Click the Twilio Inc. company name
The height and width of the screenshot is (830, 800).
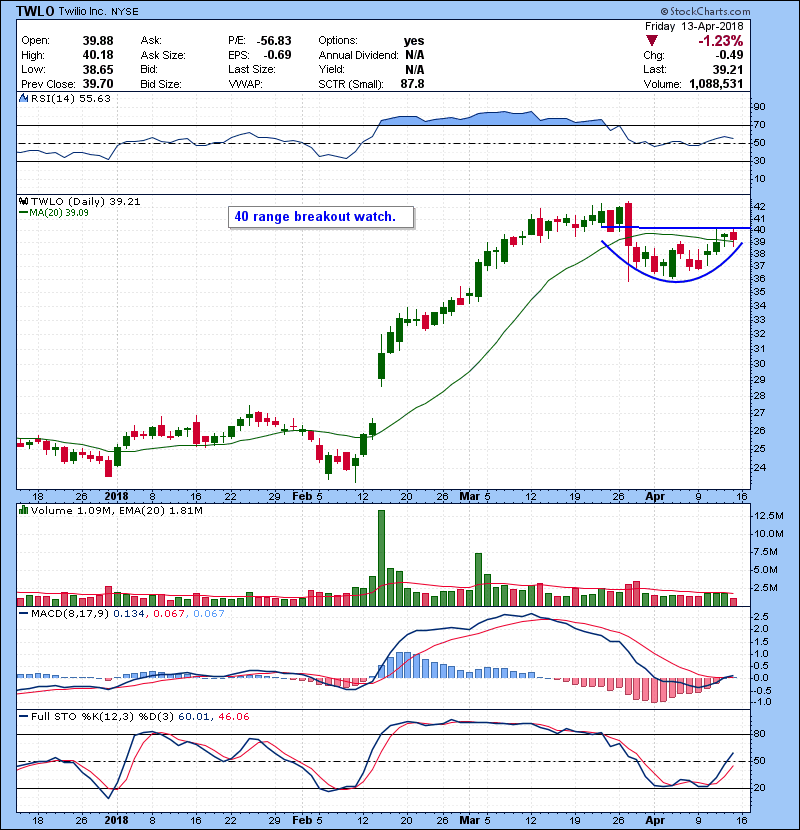point(83,12)
